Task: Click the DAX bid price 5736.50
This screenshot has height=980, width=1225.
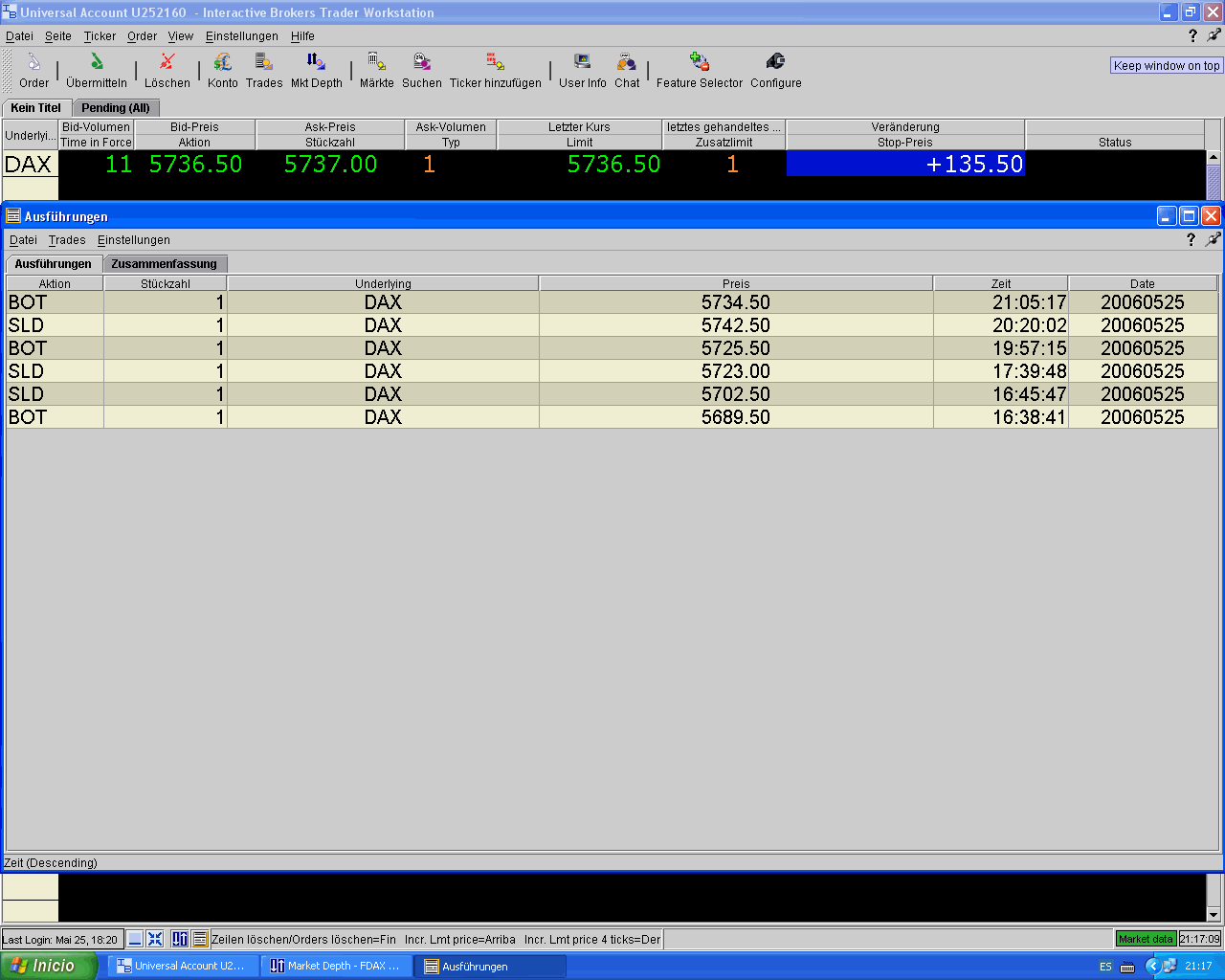Action: tap(195, 165)
